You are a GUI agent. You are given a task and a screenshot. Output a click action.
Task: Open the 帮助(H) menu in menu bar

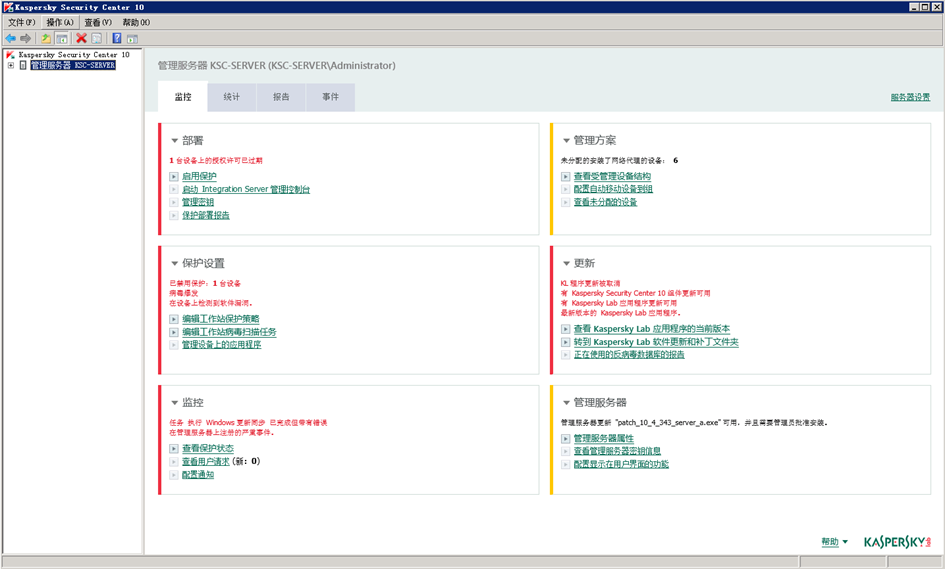tap(136, 22)
